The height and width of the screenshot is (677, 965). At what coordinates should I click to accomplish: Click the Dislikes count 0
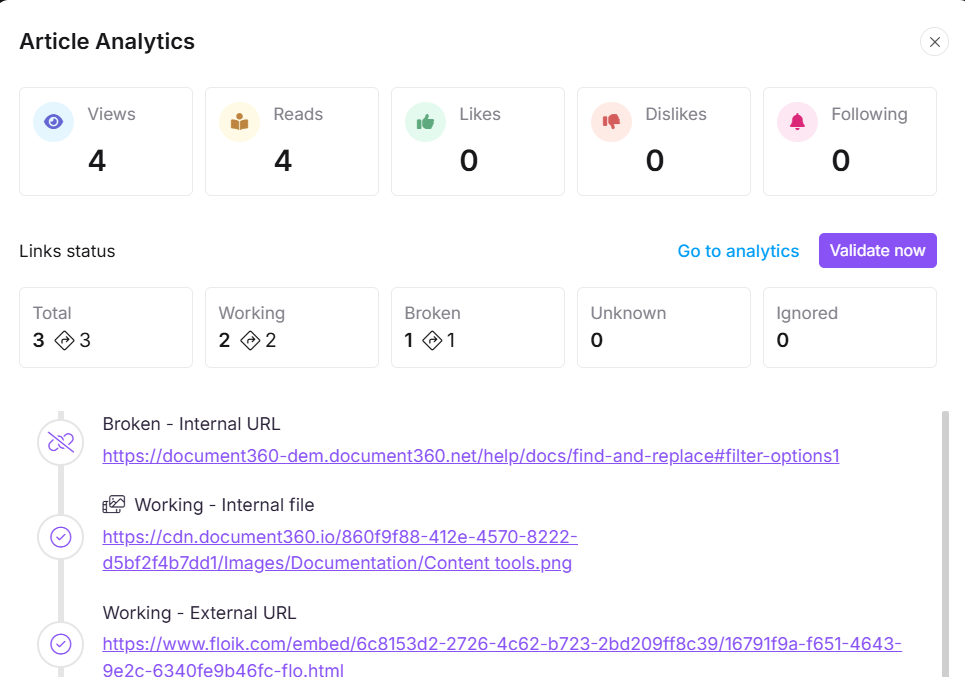(655, 161)
